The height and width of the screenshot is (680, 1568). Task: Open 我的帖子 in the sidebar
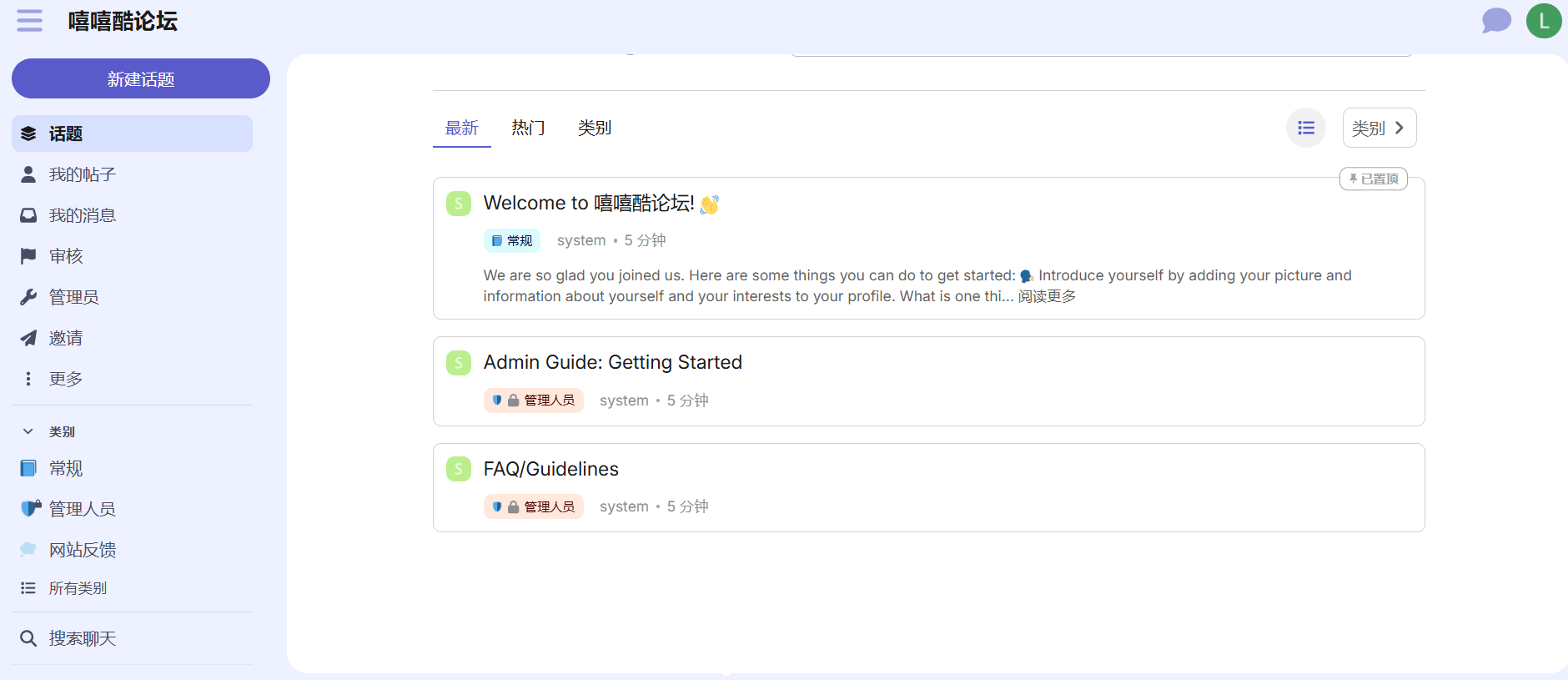pos(82,174)
